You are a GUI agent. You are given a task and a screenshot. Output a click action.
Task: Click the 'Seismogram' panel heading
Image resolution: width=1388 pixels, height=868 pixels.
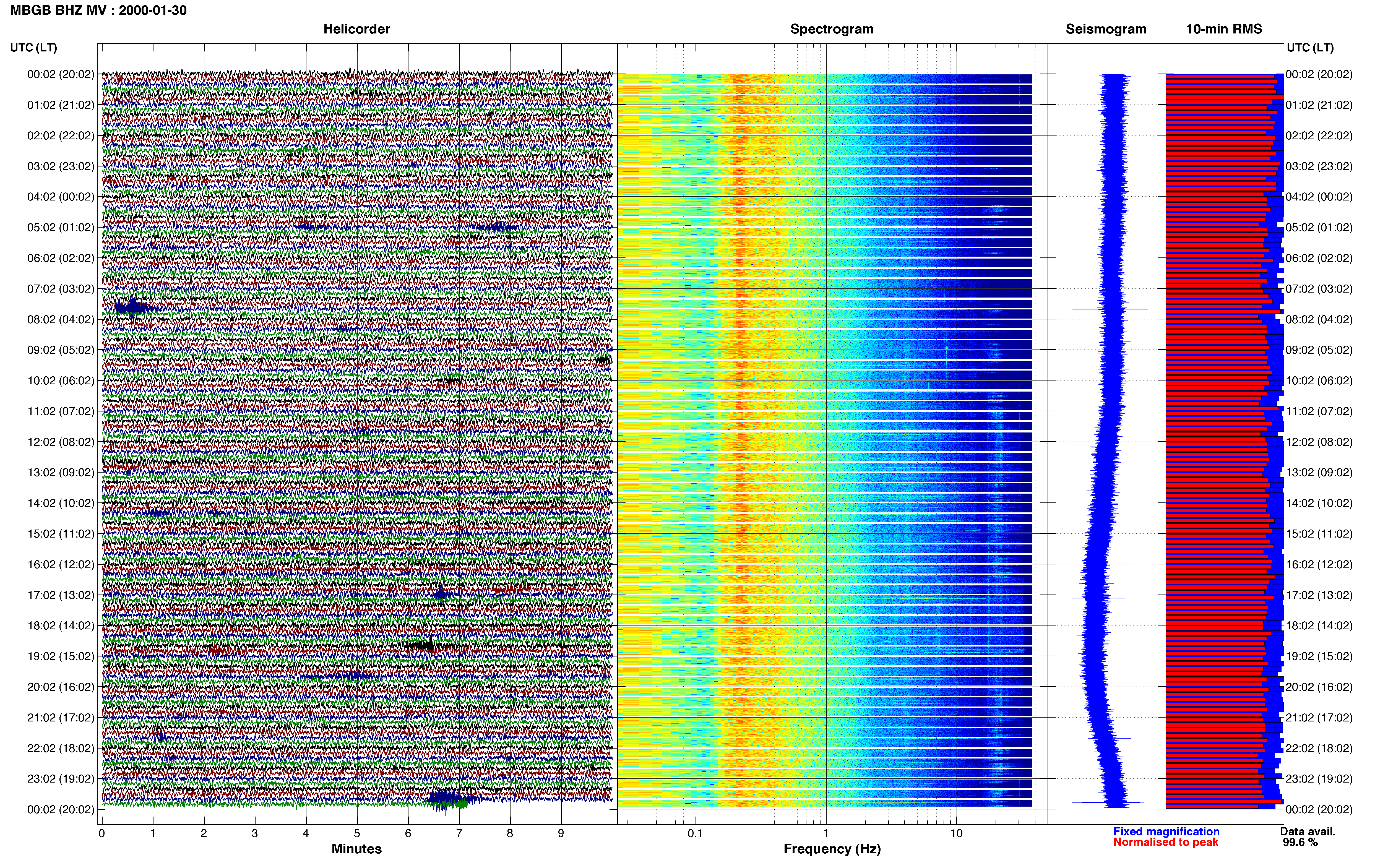pyautogui.click(x=1106, y=29)
